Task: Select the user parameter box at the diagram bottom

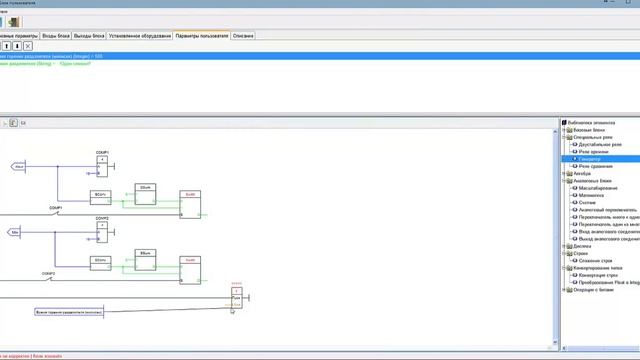Action: tap(69, 312)
